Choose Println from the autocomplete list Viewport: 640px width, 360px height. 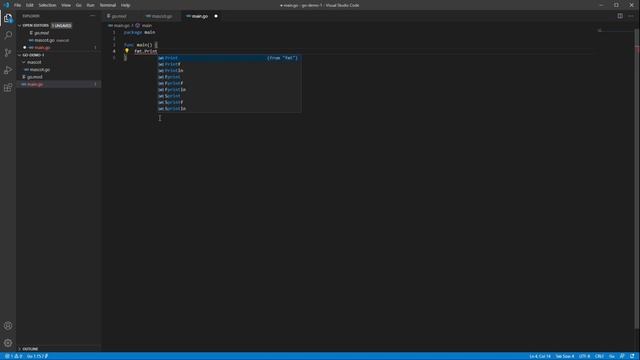(229, 71)
